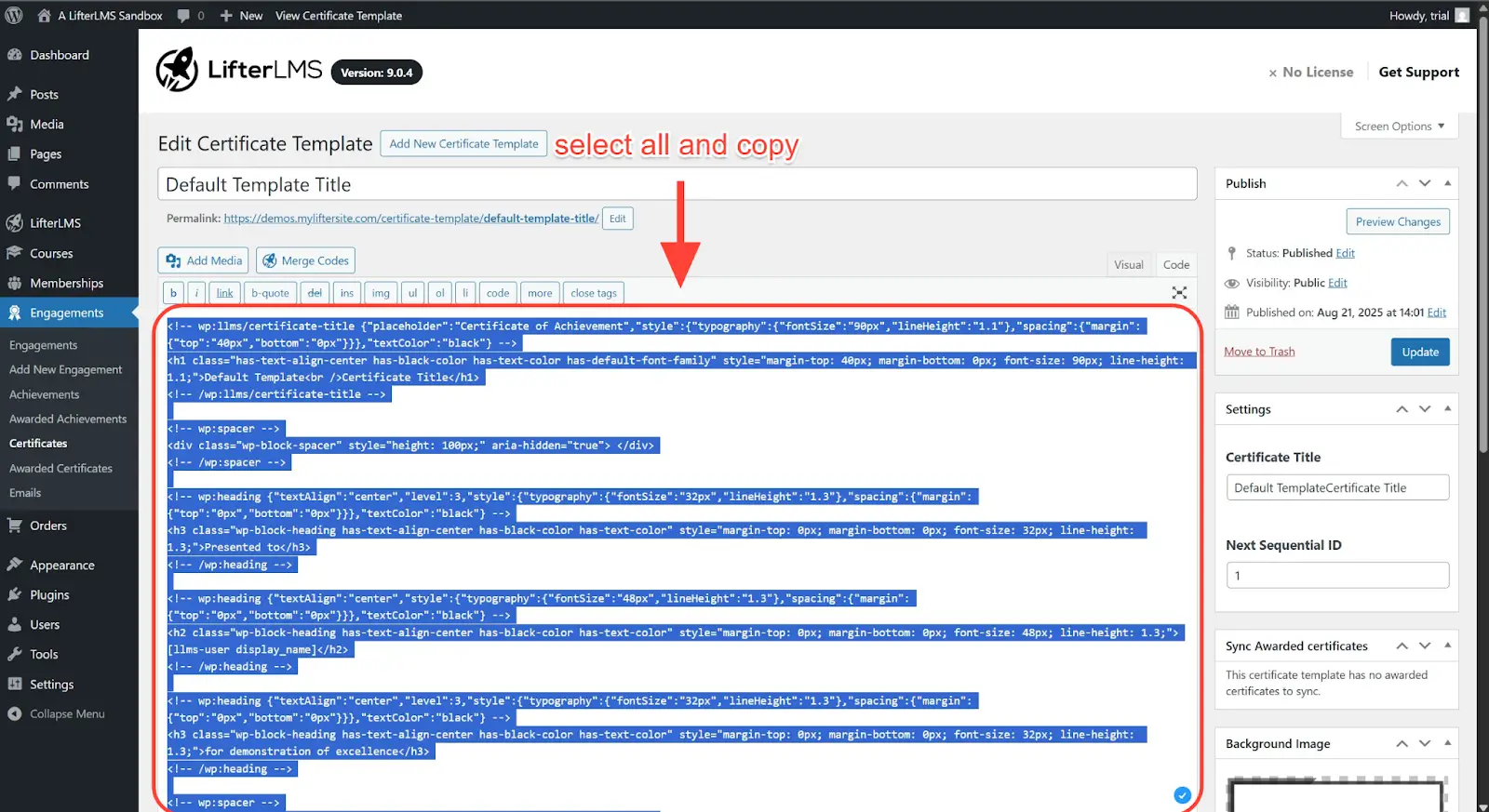The width and height of the screenshot is (1489, 812).
Task: Click into the Next Sequential ID field
Action: [1337, 575]
